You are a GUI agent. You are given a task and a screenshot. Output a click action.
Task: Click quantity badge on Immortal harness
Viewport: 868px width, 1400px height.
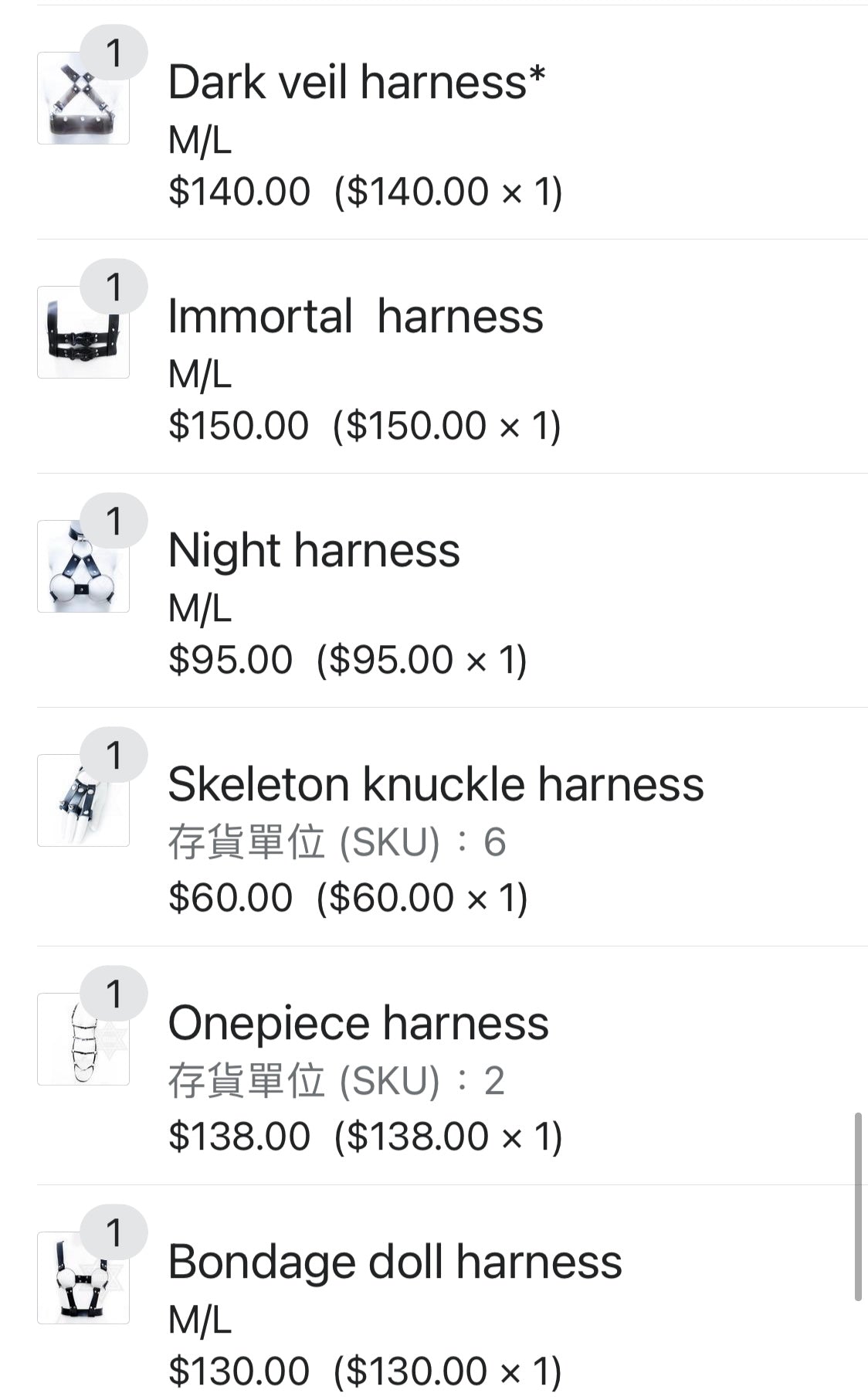(114, 286)
